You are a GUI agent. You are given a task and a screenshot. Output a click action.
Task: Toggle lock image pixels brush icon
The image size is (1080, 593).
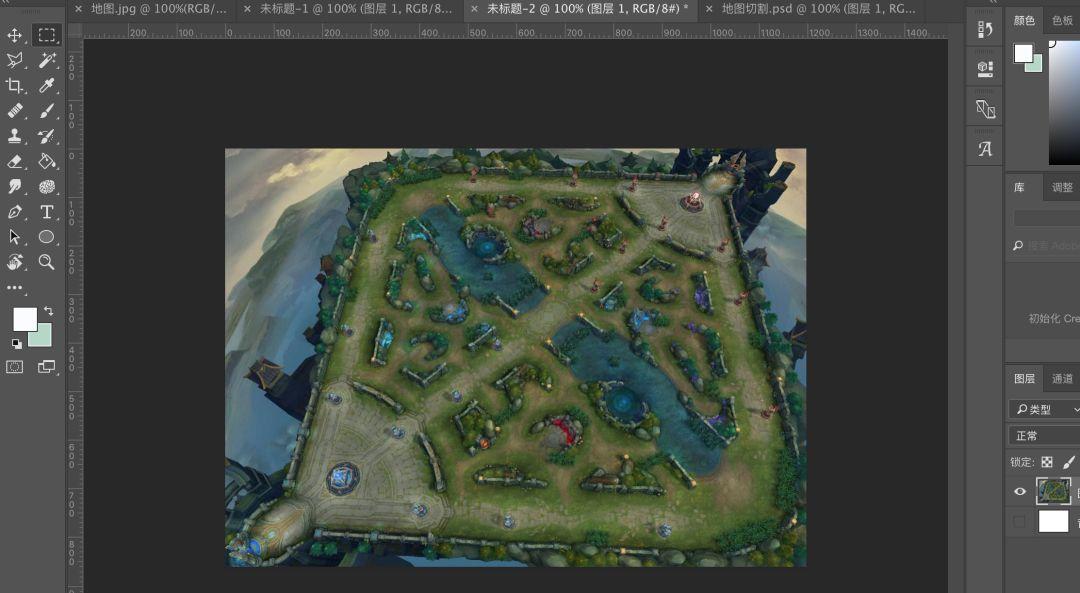tap(1069, 462)
